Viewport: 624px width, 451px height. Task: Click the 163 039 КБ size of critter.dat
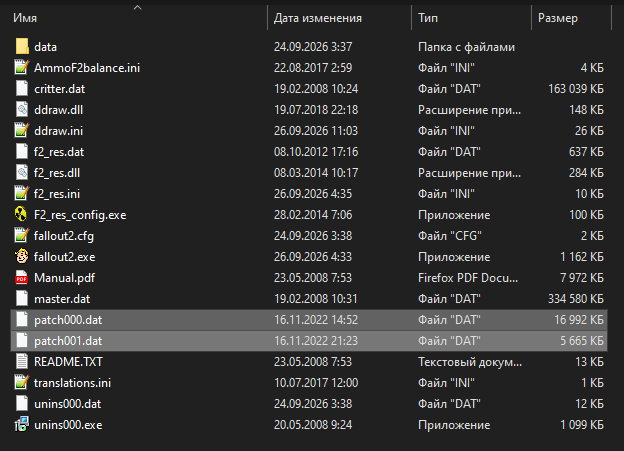click(x=576, y=89)
